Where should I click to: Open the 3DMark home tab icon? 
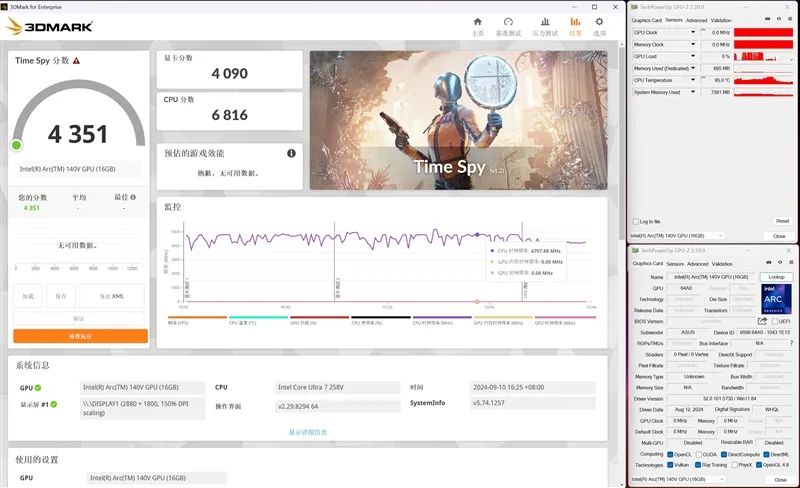coord(478,21)
